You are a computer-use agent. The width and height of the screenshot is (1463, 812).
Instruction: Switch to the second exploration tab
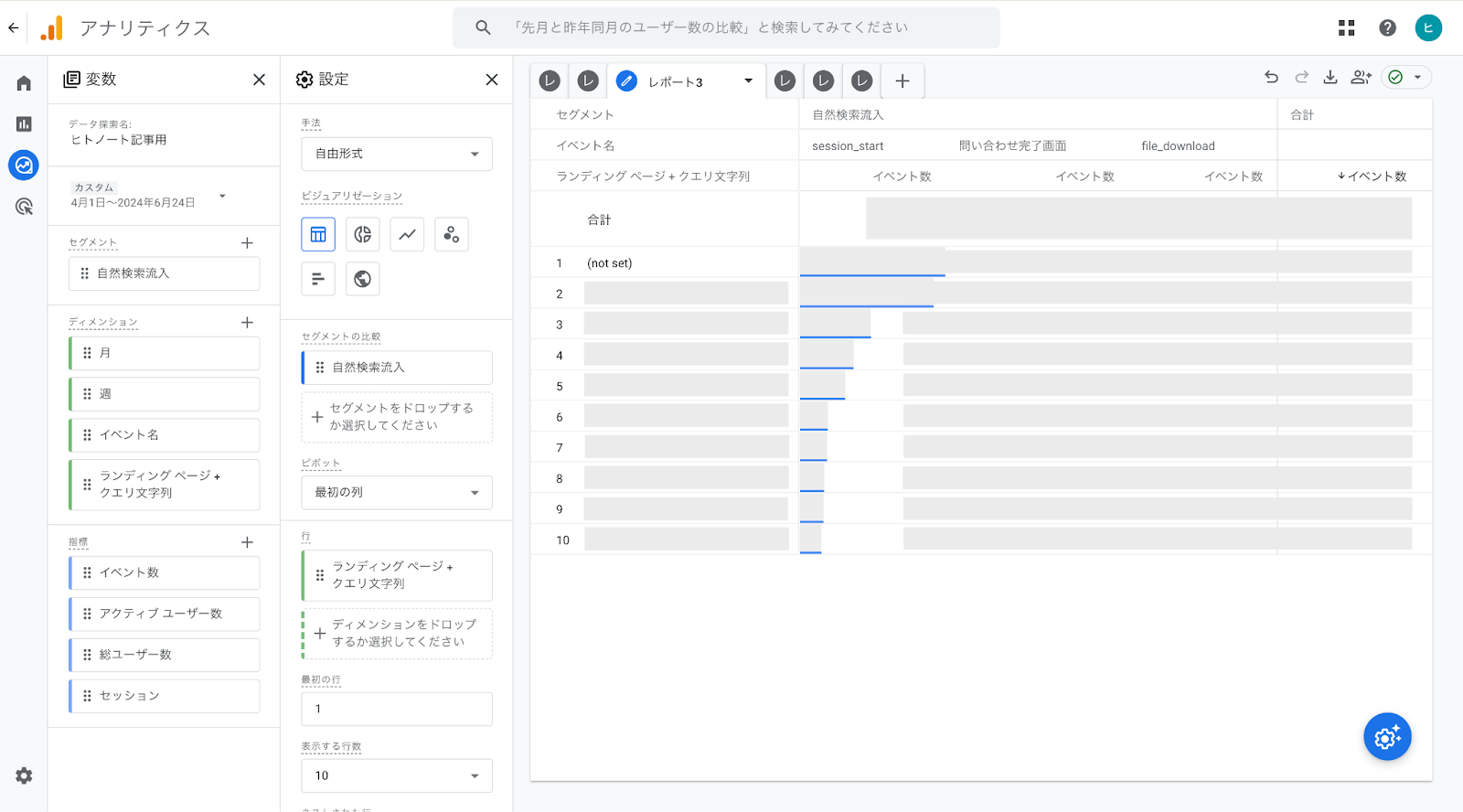[x=588, y=81]
